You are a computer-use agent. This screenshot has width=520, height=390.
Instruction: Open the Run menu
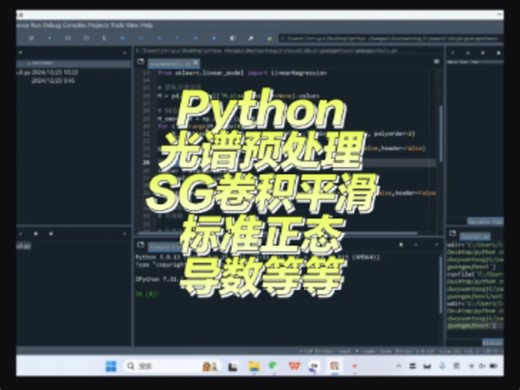pyautogui.click(x=36, y=25)
